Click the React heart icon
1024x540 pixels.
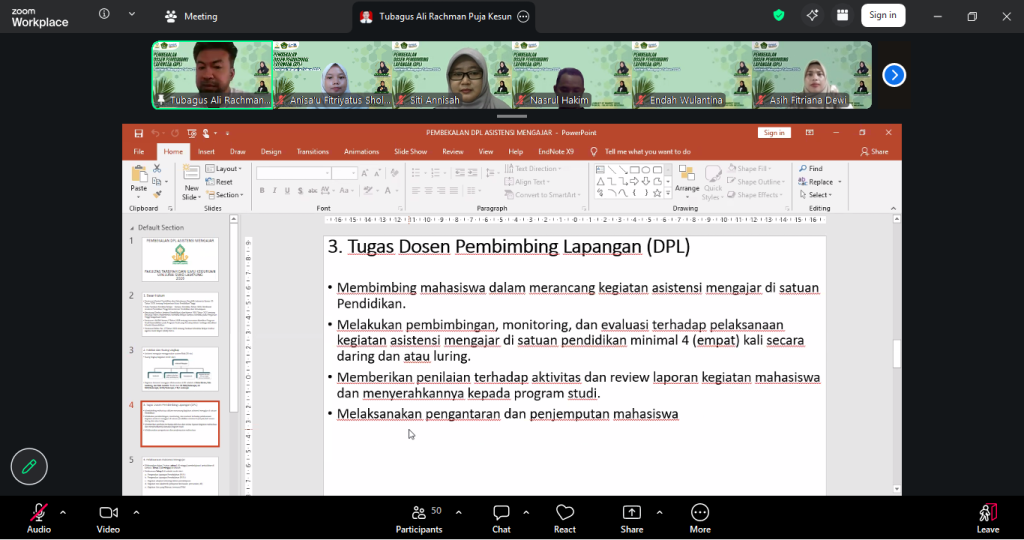coord(565,518)
